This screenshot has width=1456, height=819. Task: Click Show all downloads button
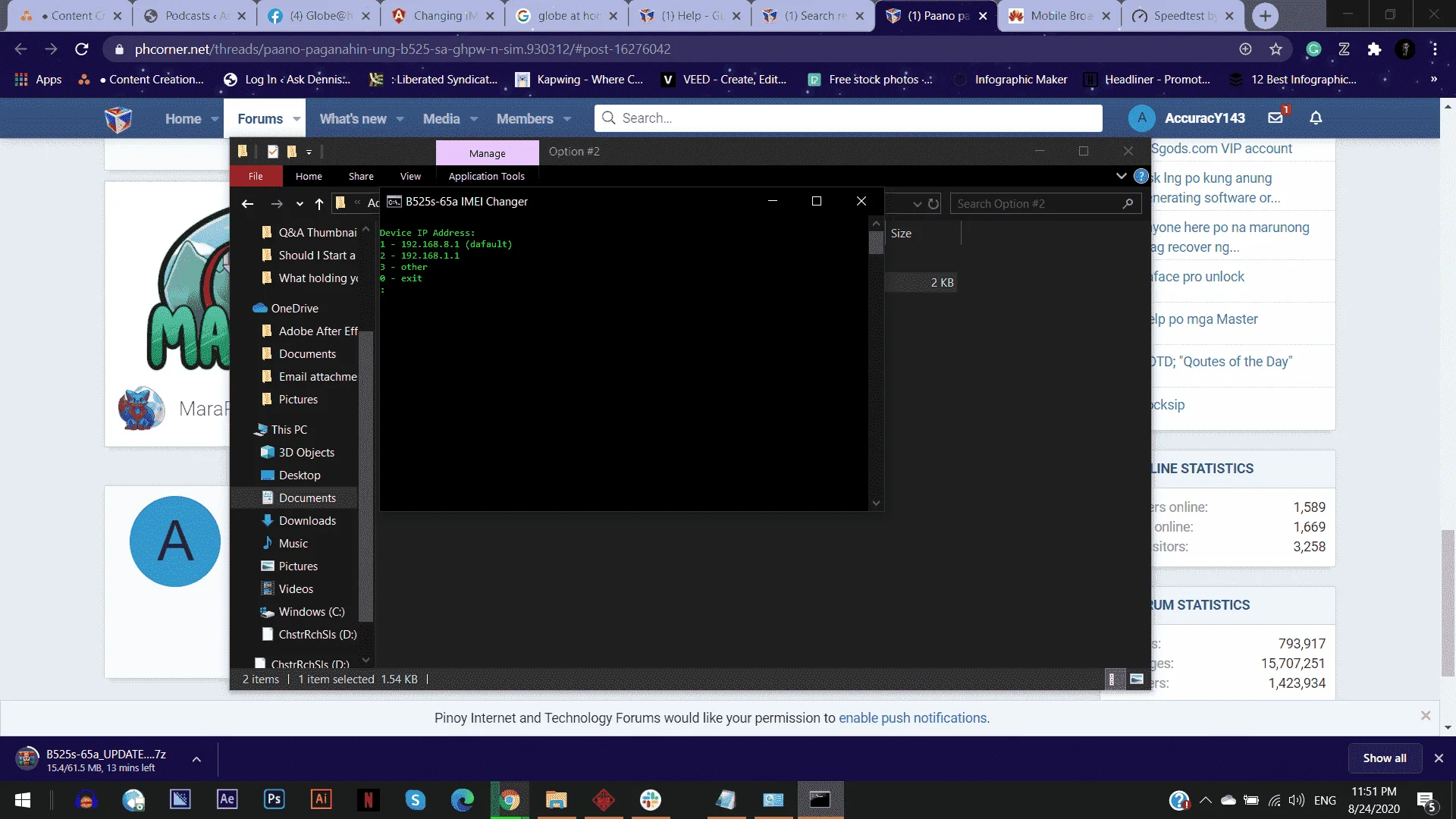pos(1385,758)
